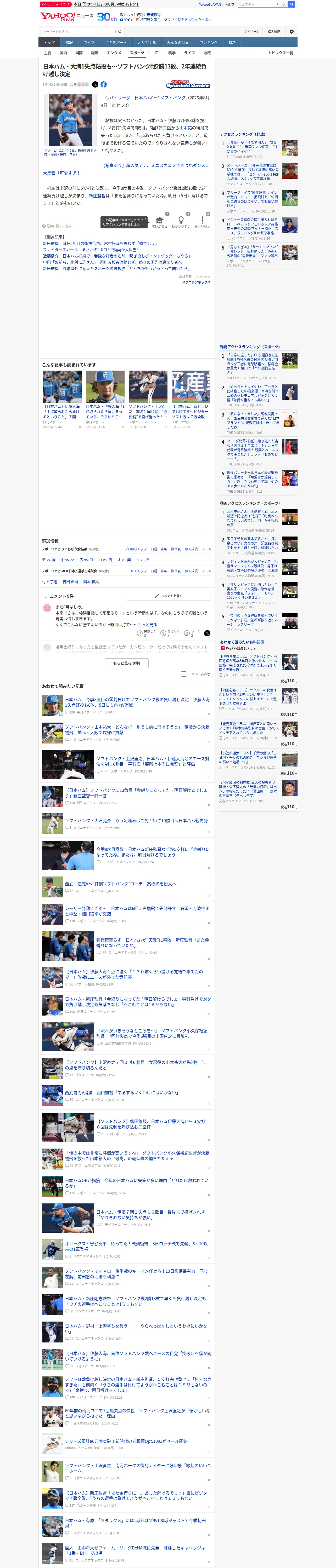Open the 国内 category
Image resolution: width=336 pixels, height=1568 pixels.
tap(63, 53)
